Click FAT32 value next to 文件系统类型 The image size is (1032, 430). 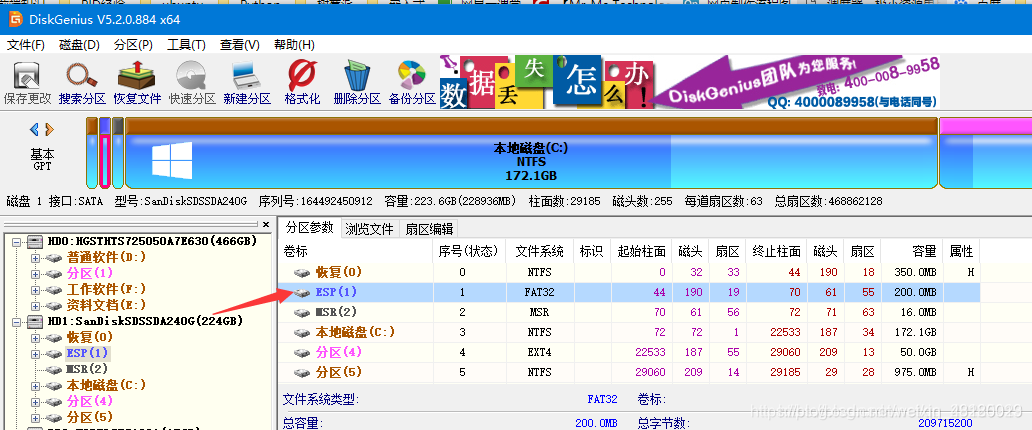pos(602,400)
